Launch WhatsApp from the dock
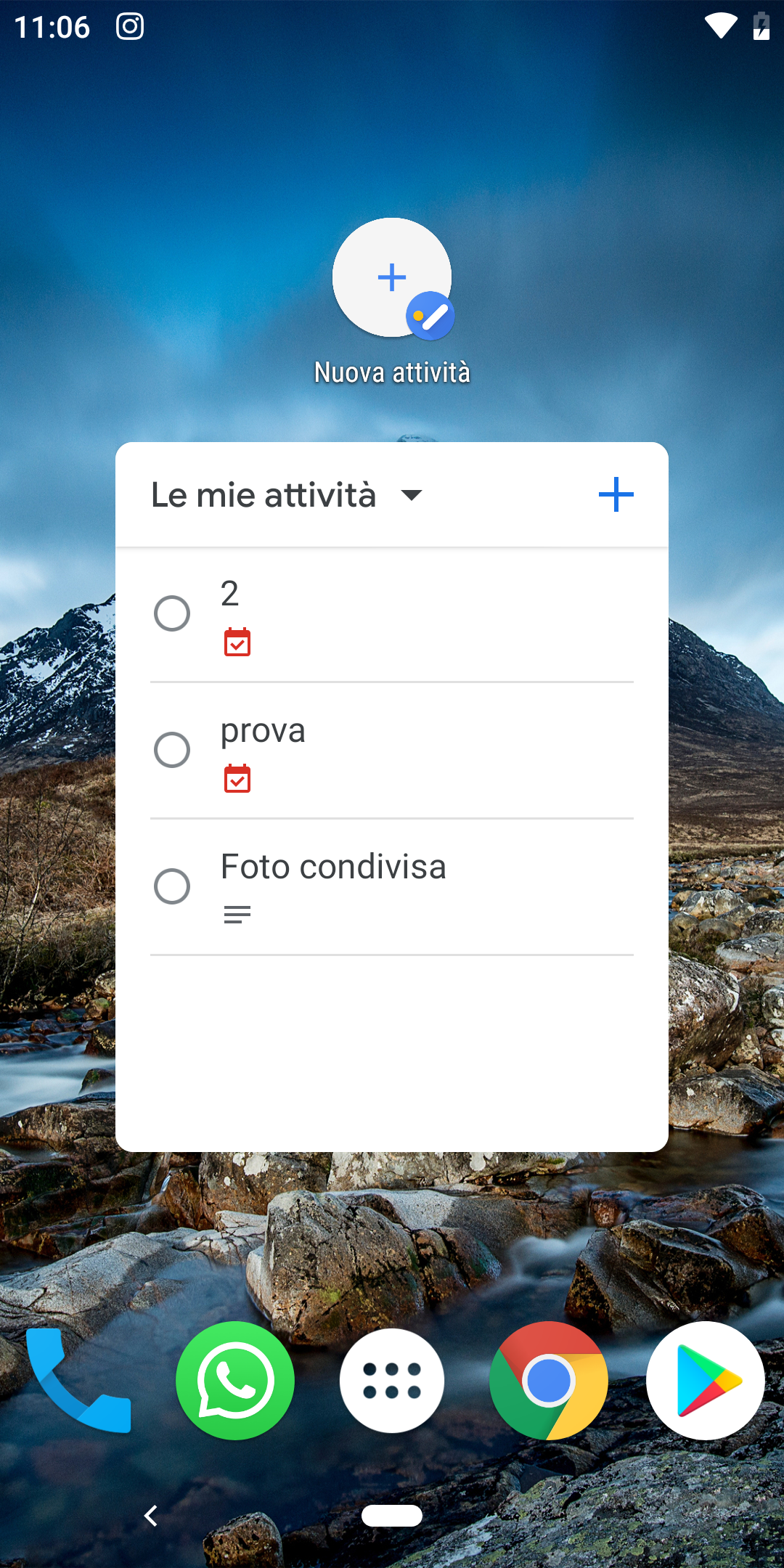This screenshot has width=784, height=1568. 235,1381
